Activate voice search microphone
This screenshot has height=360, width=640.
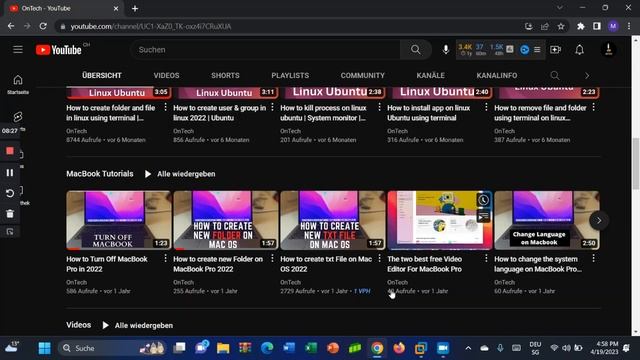[x=446, y=50]
